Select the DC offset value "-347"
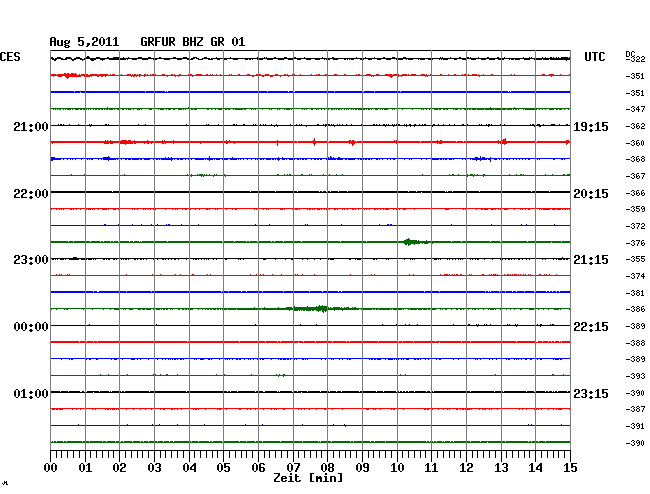 (x=635, y=109)
